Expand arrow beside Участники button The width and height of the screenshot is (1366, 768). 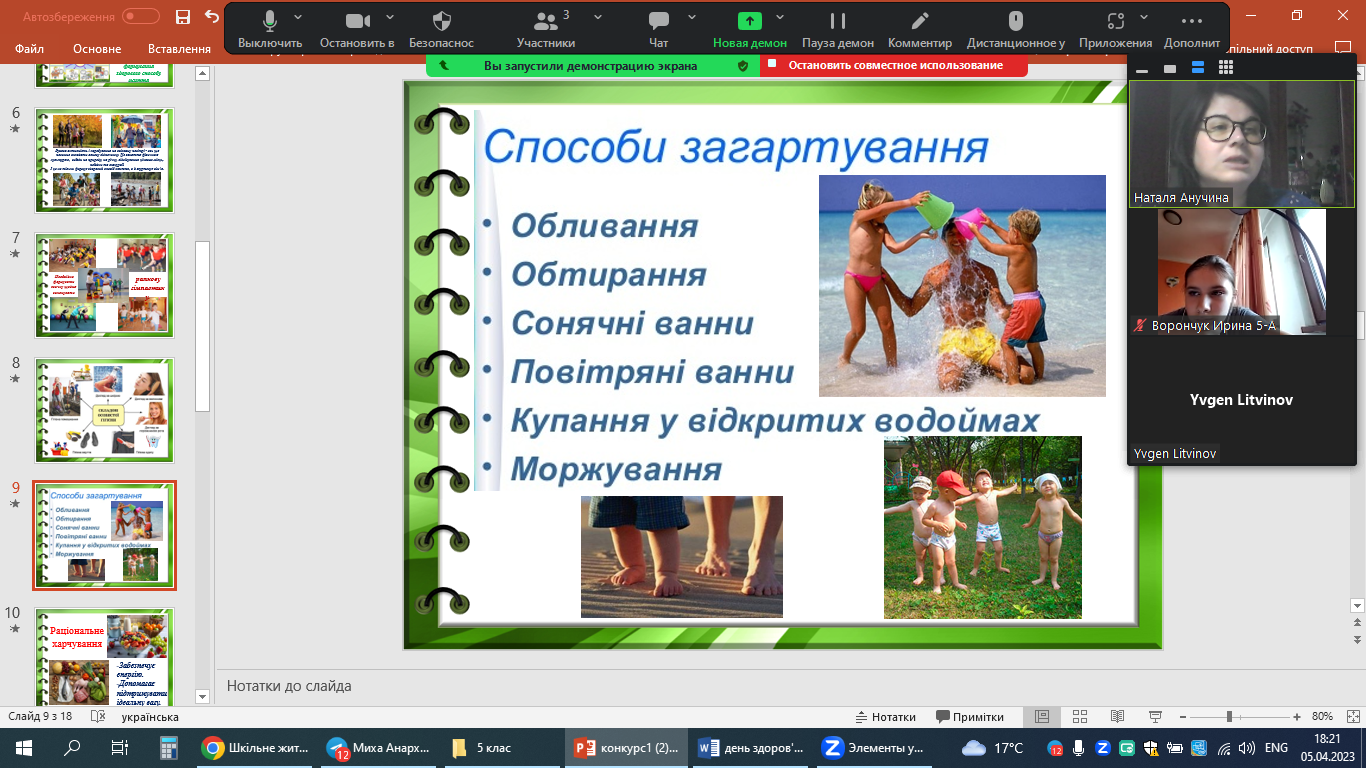point(598,17)
